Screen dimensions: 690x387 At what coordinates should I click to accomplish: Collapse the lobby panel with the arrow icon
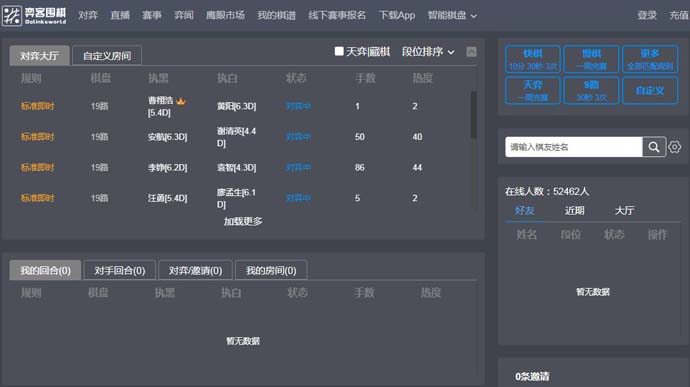click(x=471, y=52)
